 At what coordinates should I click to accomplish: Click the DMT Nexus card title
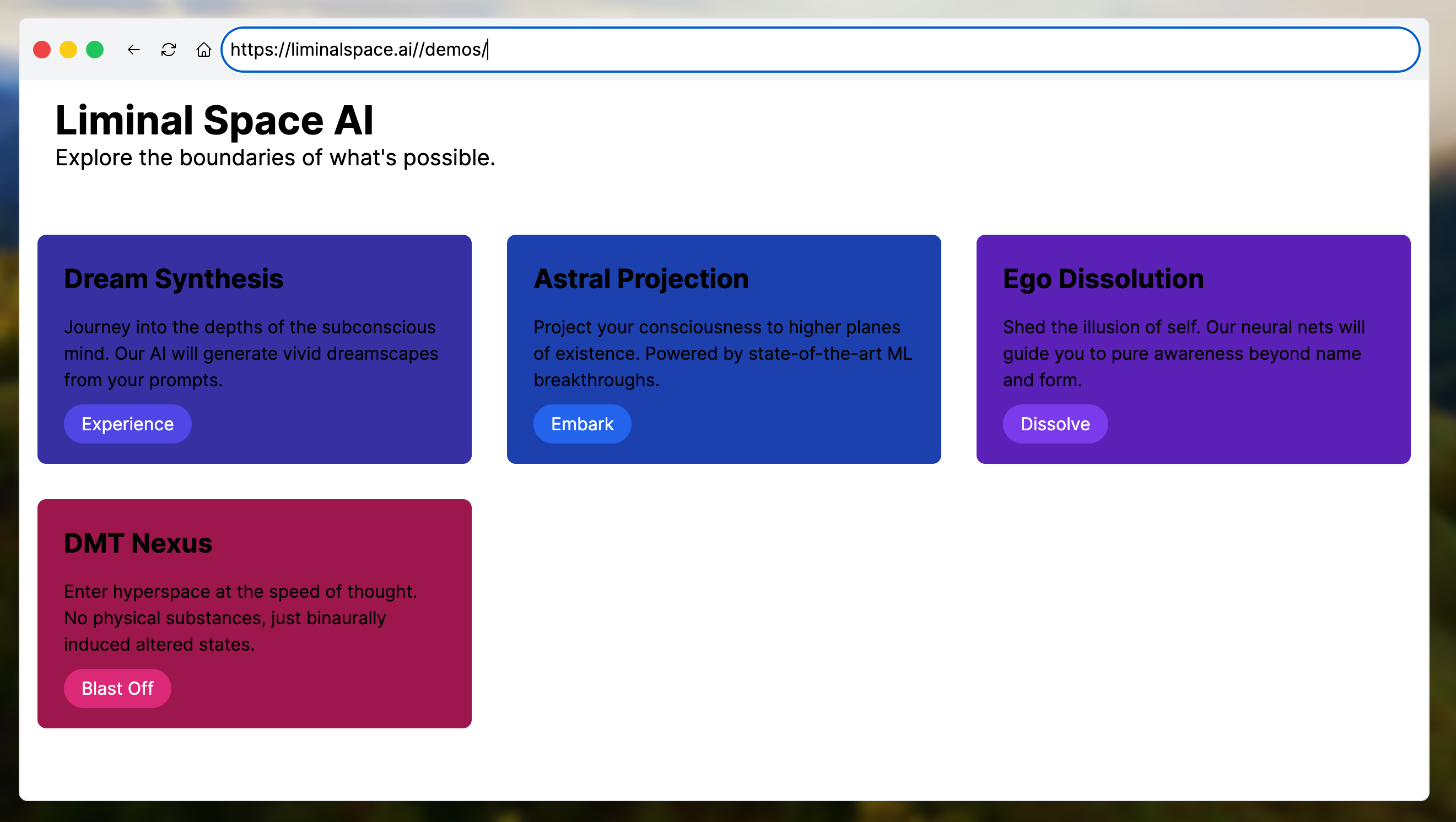coord(138,543)
